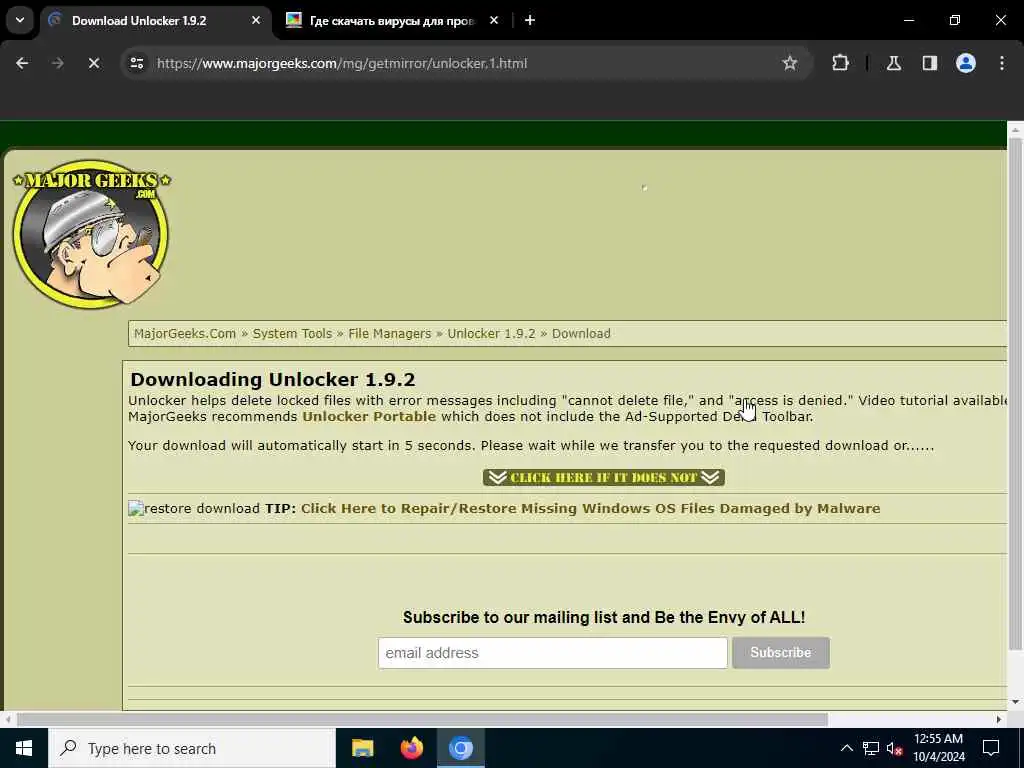This screenshot has height=768, width=1024.
Task: Click the scroll right arrow
Action: tap(999, 720)
